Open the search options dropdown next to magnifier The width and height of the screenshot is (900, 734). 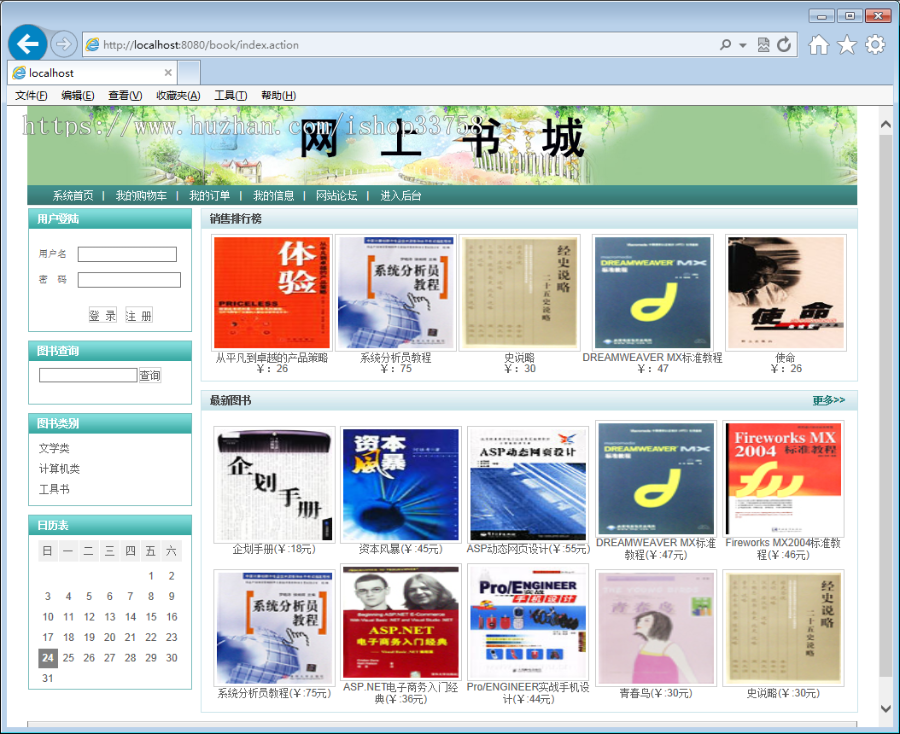[x=743, y=45]
